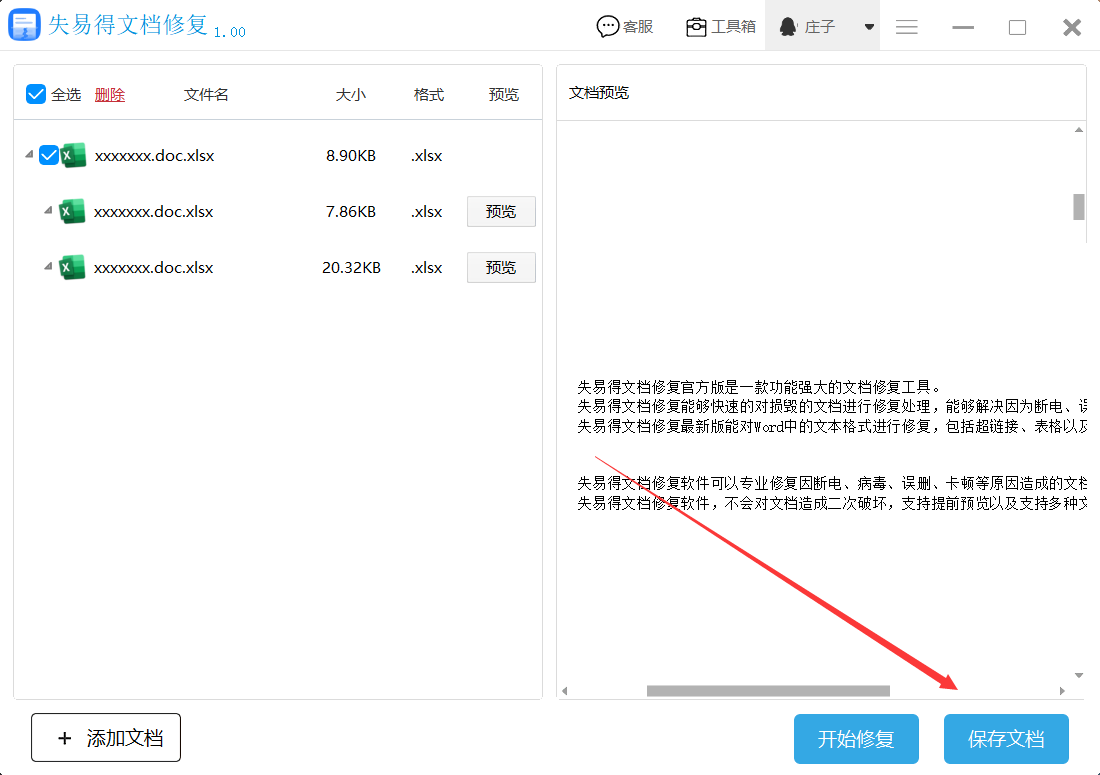
Task: Click the 格式 column header
Action: pyautogui.click(x=429, y=95)
